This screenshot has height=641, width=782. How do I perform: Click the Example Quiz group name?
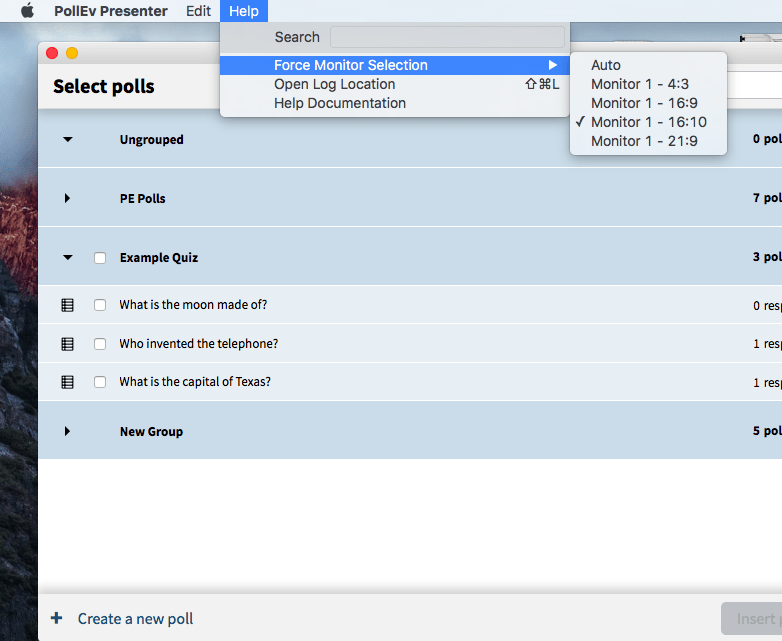159,258
